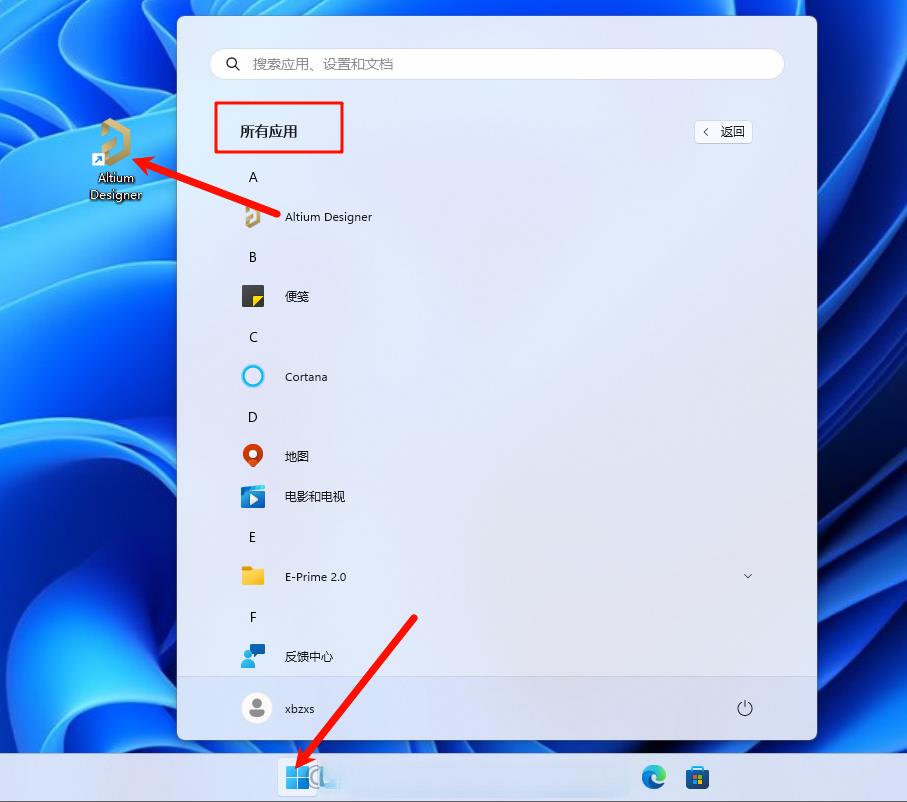This screenshot has height=802, width=907.
Task: Jump via letter header C
Action: click(x=253, y=337)
